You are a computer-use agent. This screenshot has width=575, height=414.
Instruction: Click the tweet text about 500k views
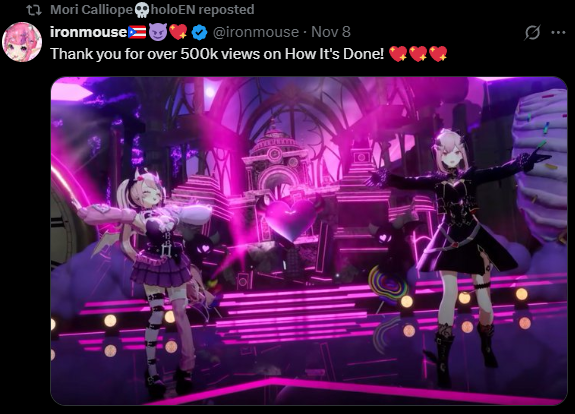[x=217, y=54]
